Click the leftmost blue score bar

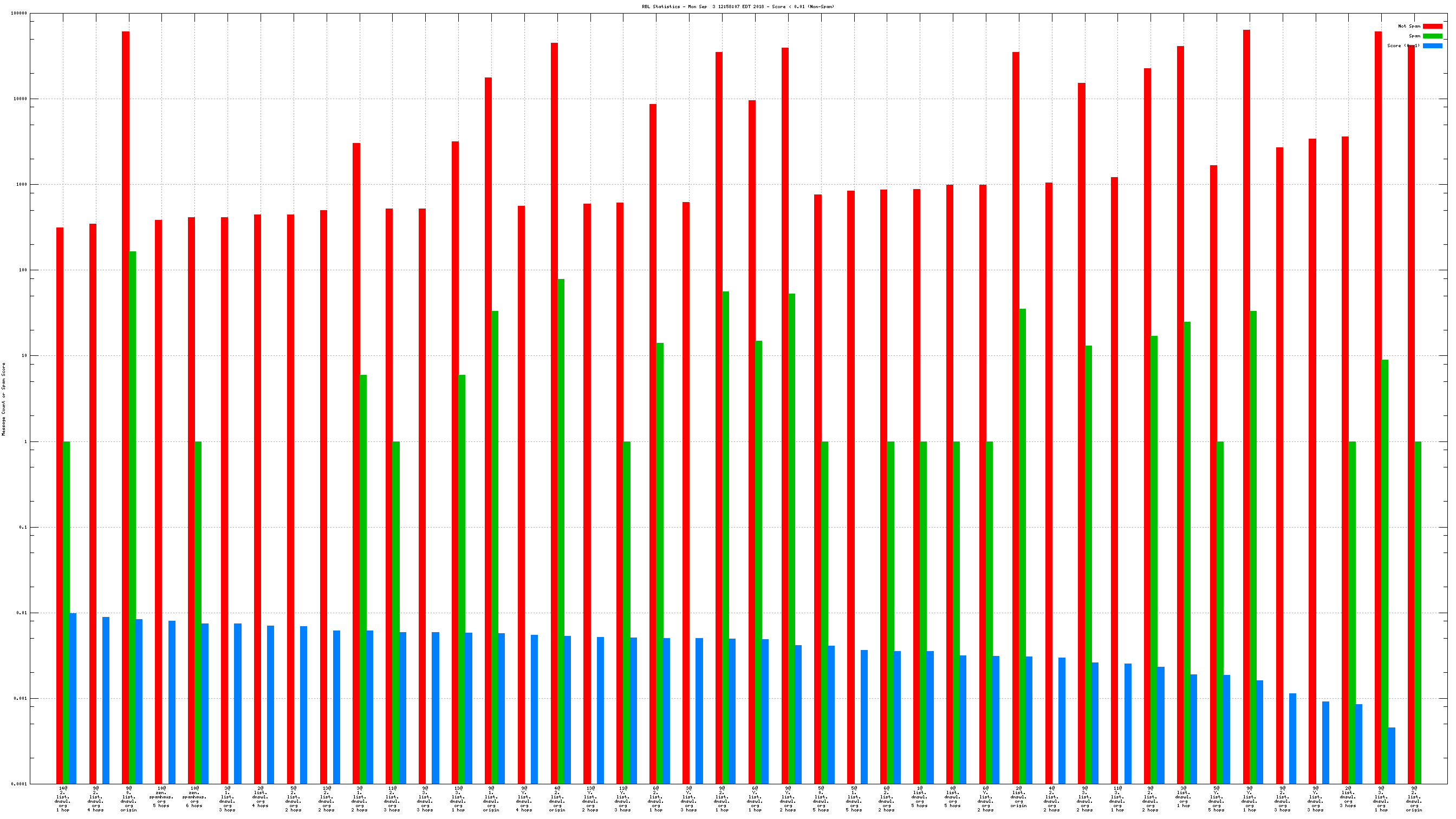point(73,698)
